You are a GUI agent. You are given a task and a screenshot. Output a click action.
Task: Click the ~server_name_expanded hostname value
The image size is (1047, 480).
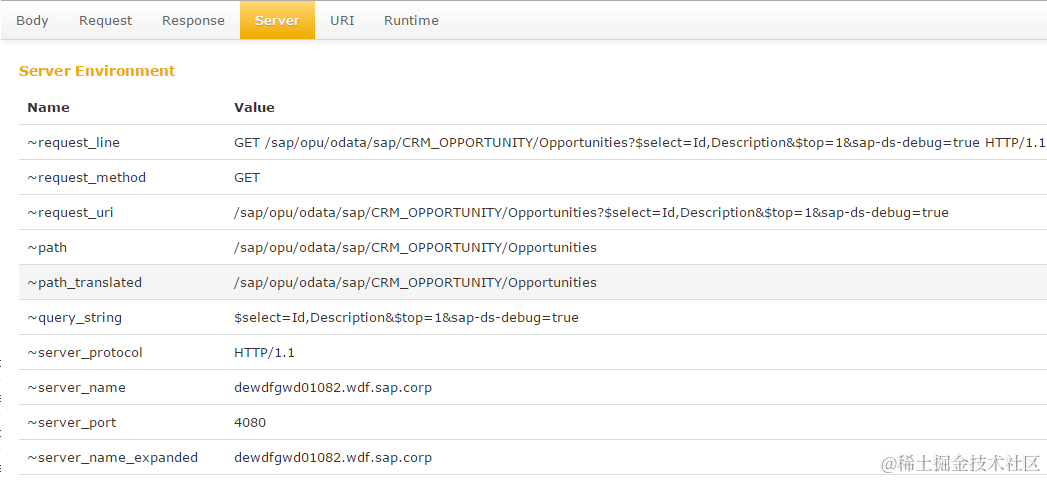(333, 458)
